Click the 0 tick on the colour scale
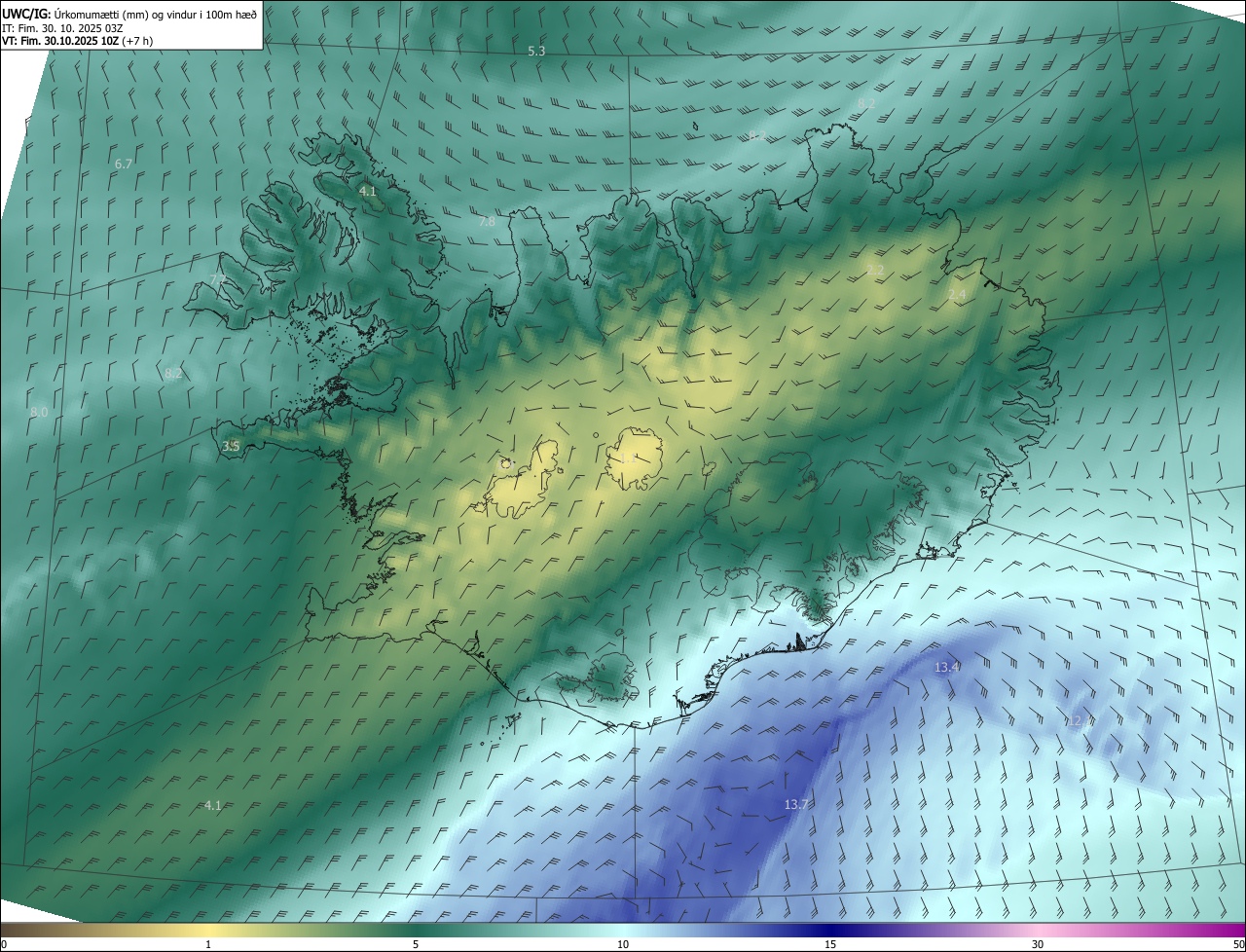This screenshot has height=952, width=1246. (4, 944)
